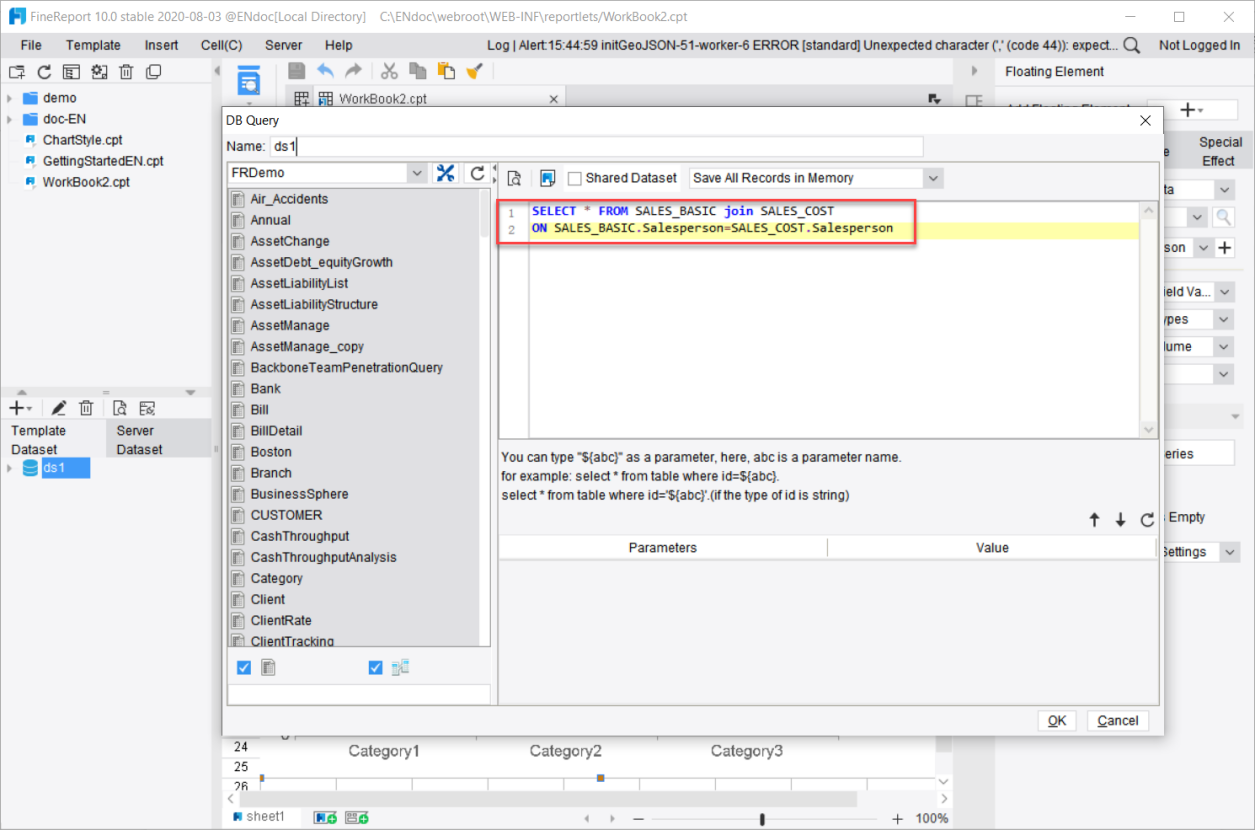Preview the dataset from dataset panel toolbar

pyautogui.click(x=120, y=408)
